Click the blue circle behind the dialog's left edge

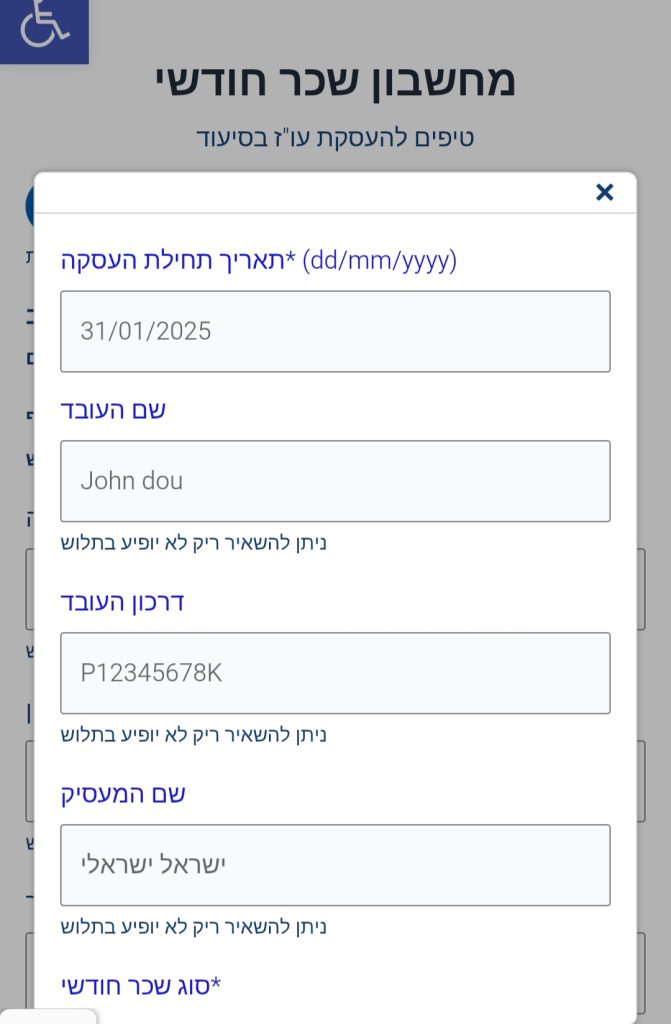tap(29, 205)
